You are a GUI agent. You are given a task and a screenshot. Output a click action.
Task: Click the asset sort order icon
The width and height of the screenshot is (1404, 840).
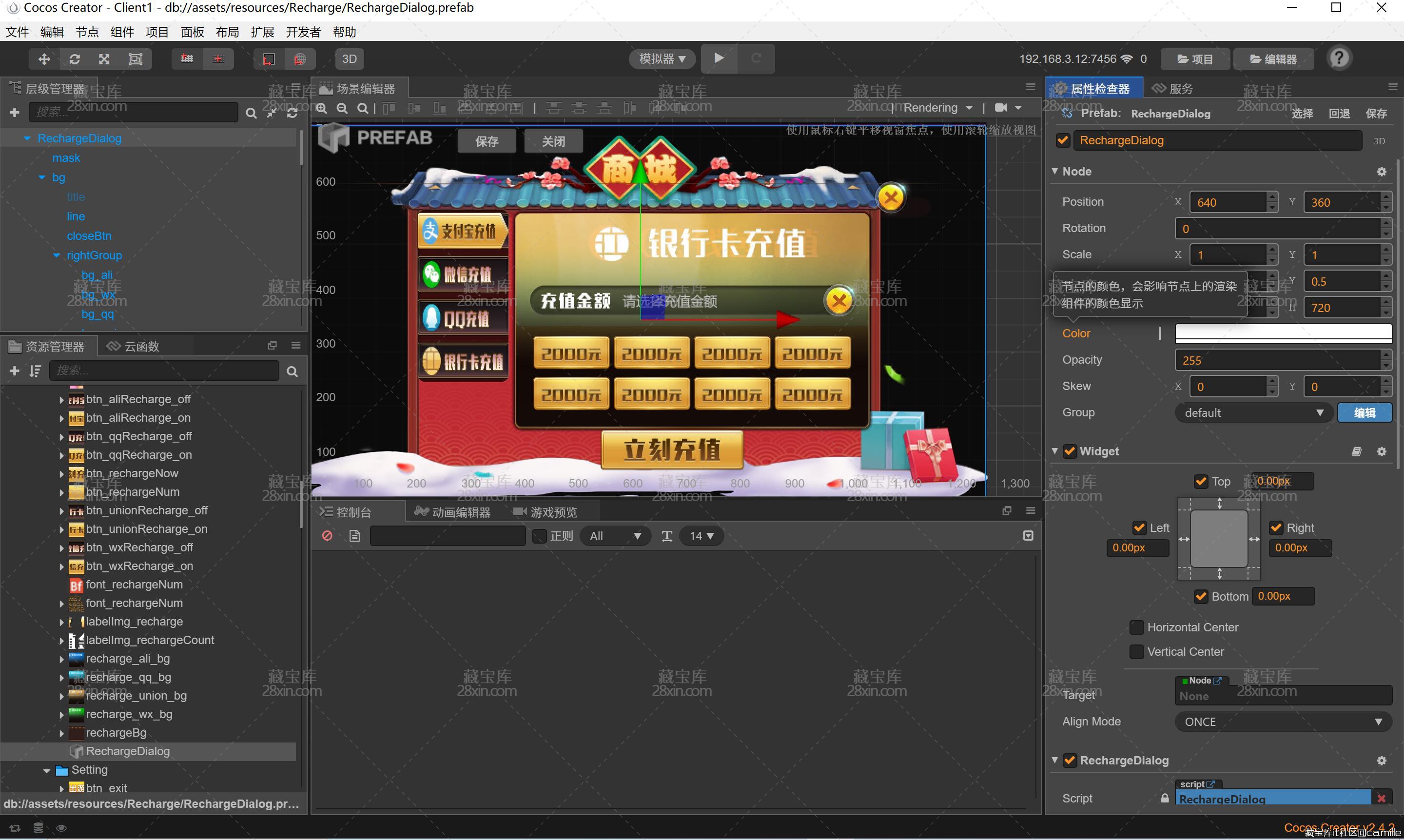pos(35,371)
